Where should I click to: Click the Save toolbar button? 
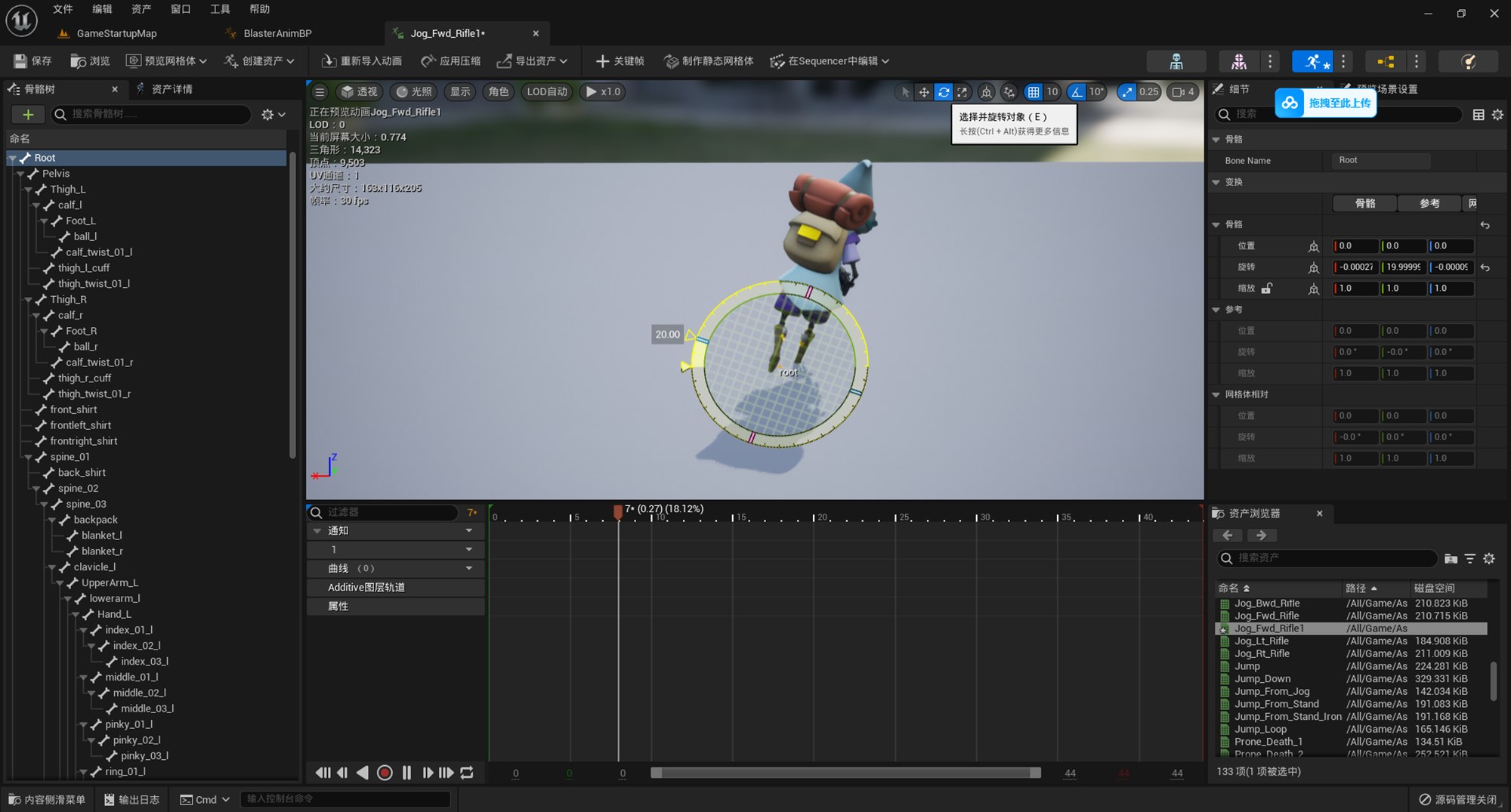point(32,61)
